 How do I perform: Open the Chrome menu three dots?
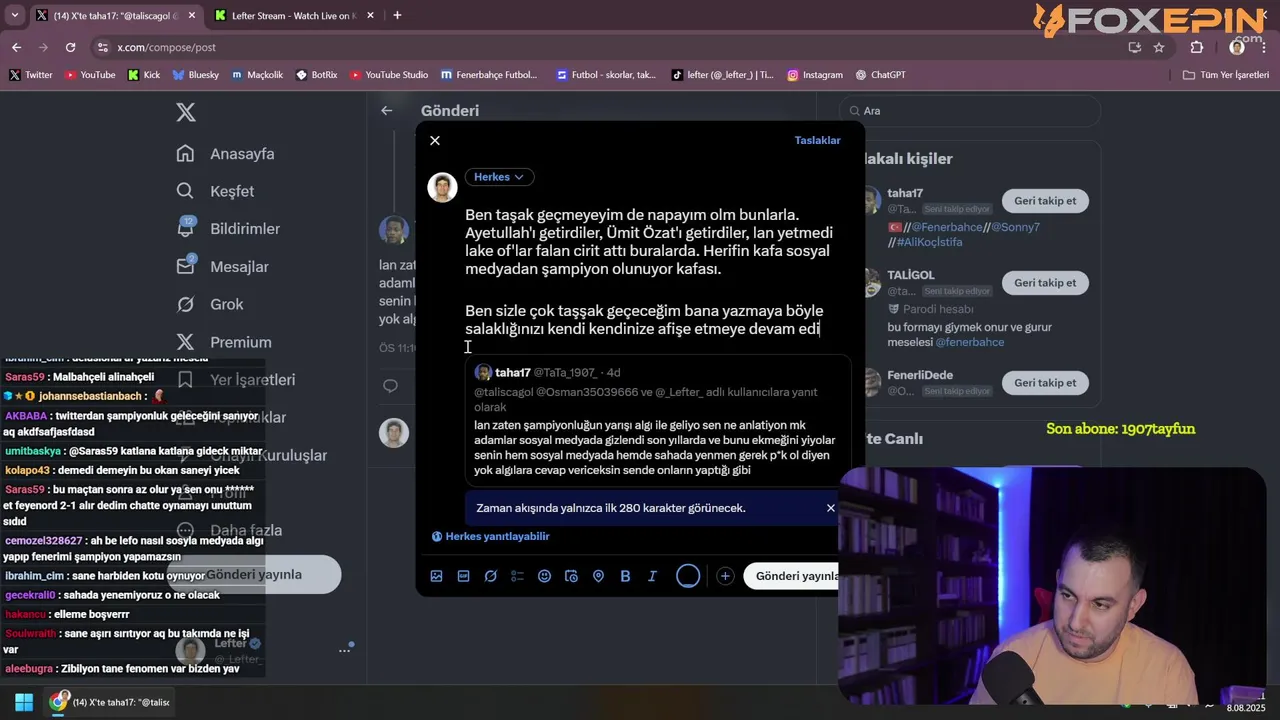(x=1263, y=47)
